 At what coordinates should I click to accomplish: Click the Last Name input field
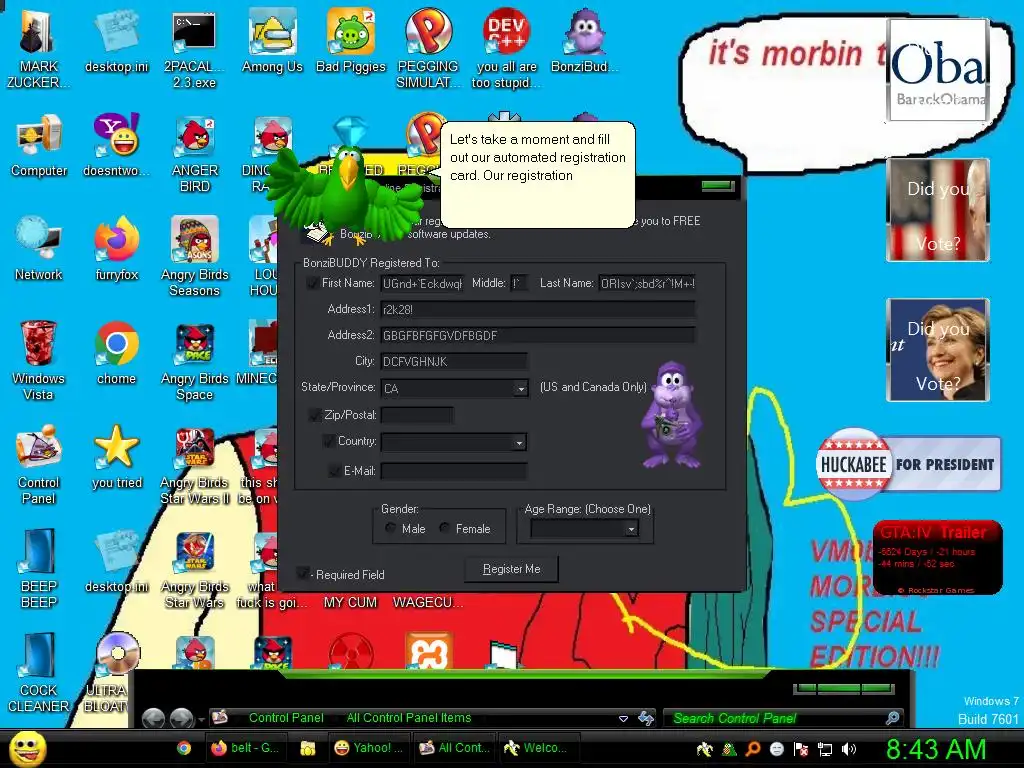tap(647, 283)
